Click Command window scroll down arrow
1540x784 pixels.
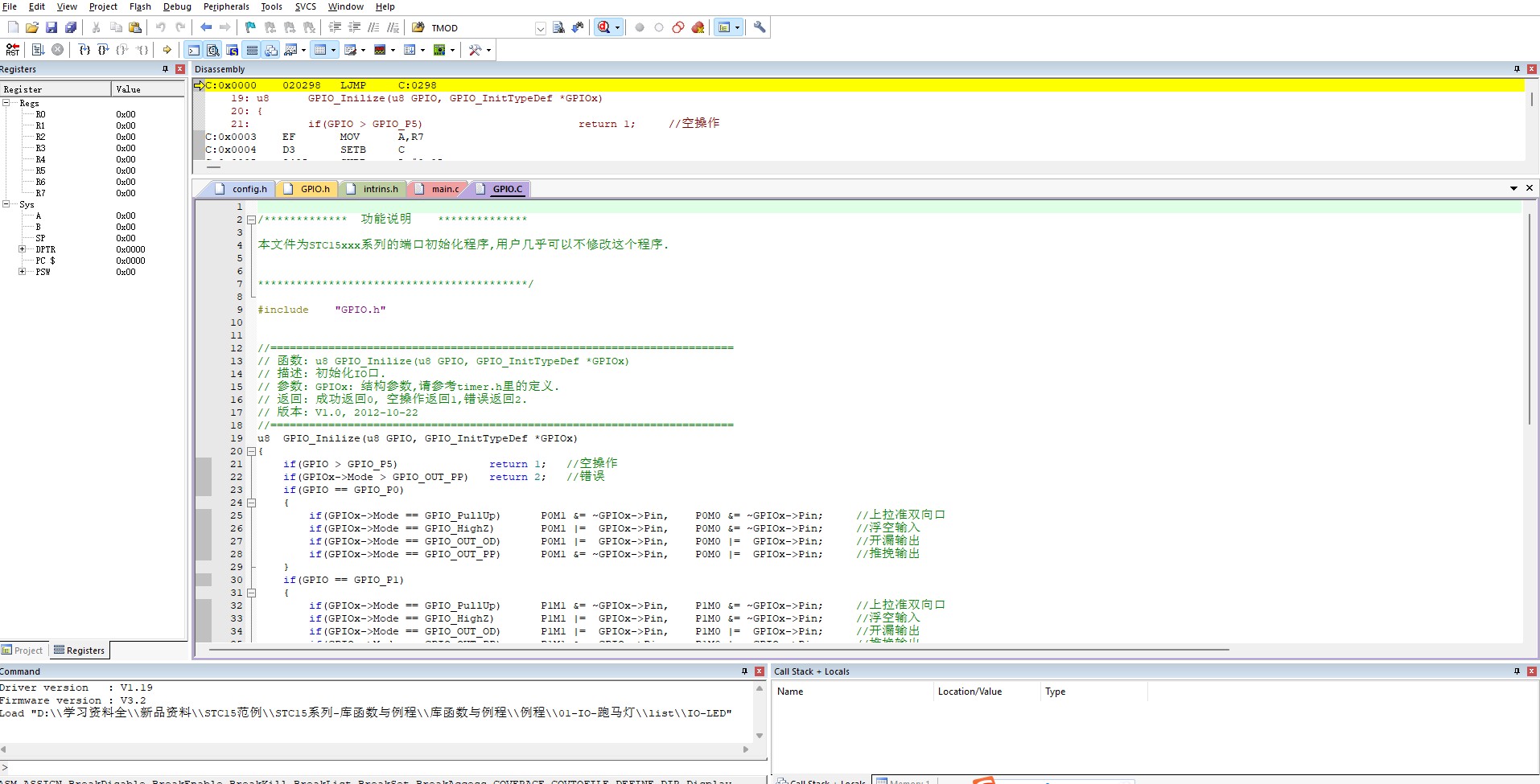click(759, 736)
